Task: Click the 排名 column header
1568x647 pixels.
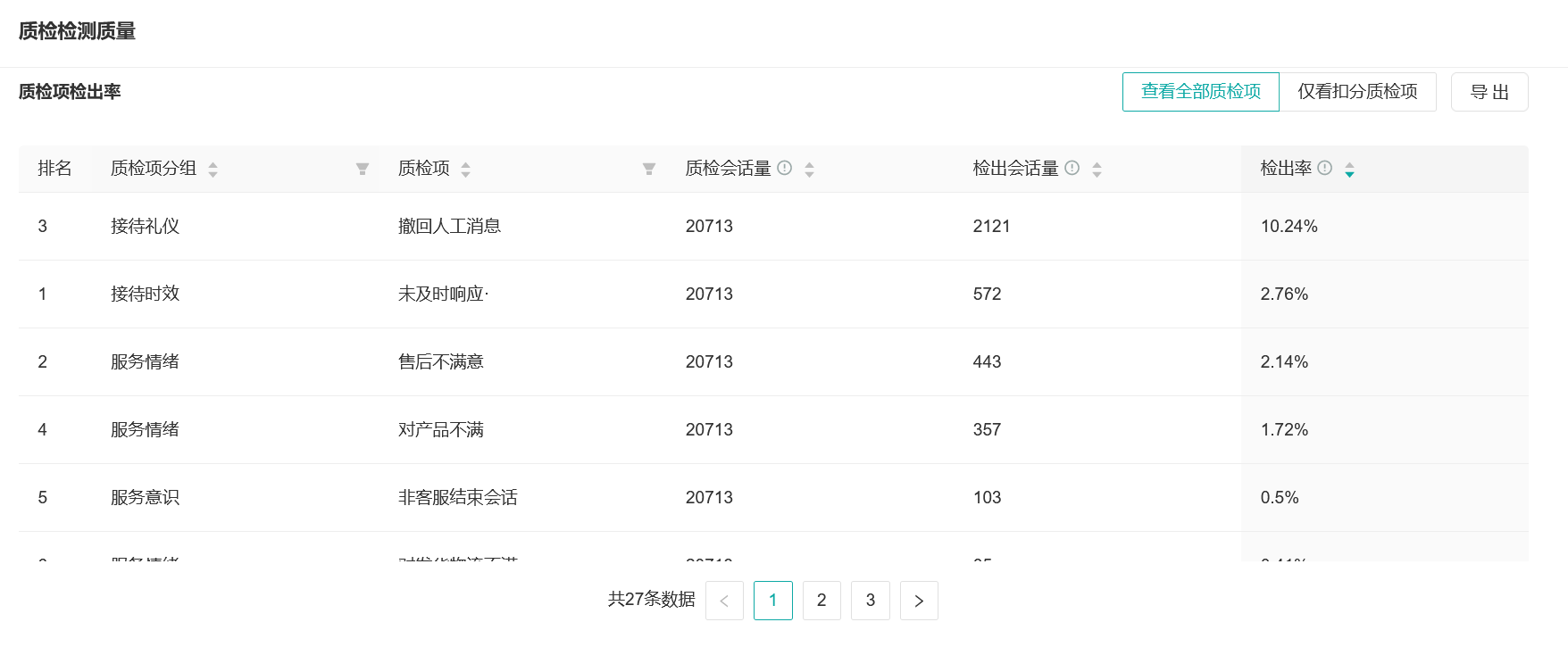Action: [54, 169]
